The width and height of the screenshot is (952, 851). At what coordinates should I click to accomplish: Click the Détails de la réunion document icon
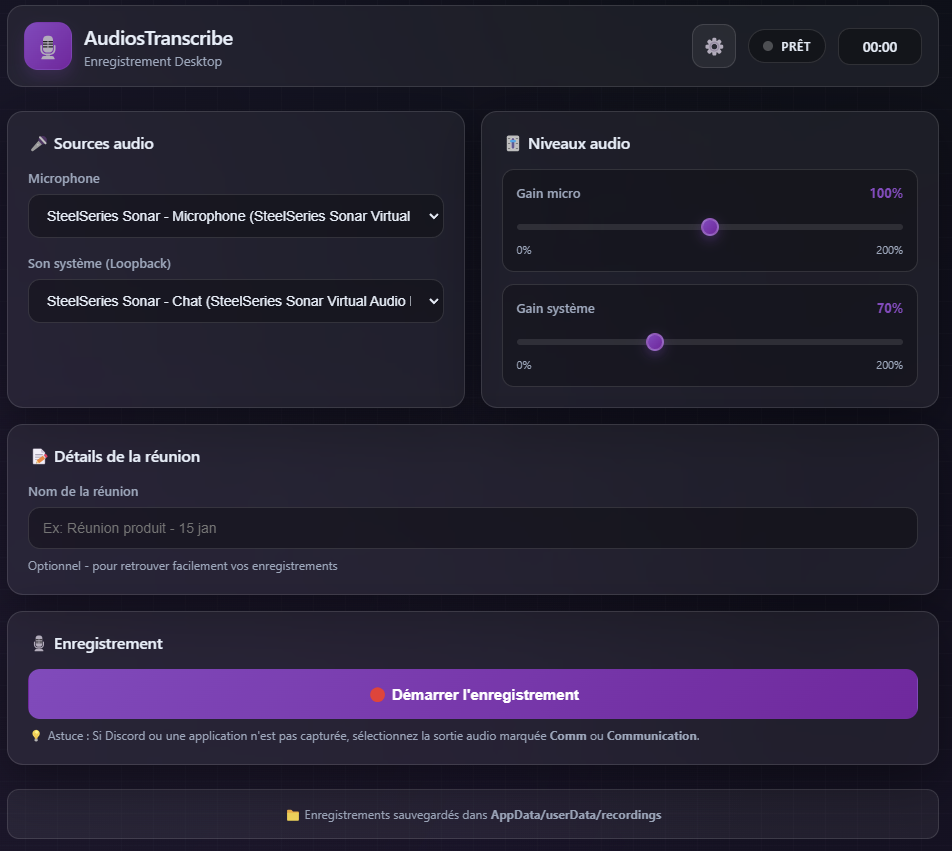point(39,455)
